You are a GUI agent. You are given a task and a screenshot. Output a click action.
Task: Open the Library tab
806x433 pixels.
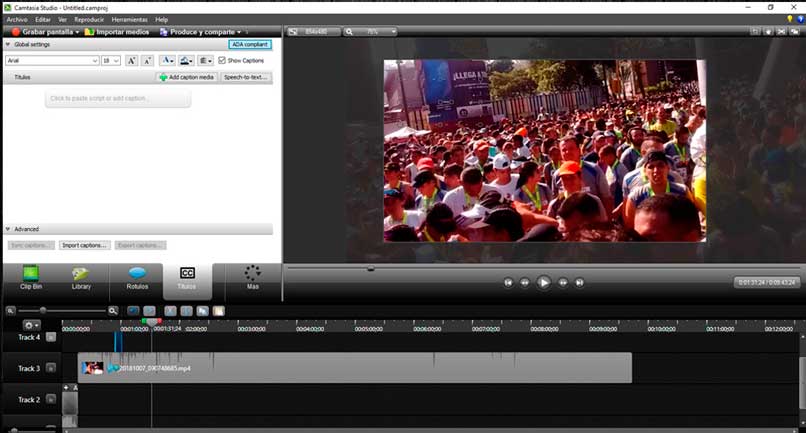tap(81, 278)
